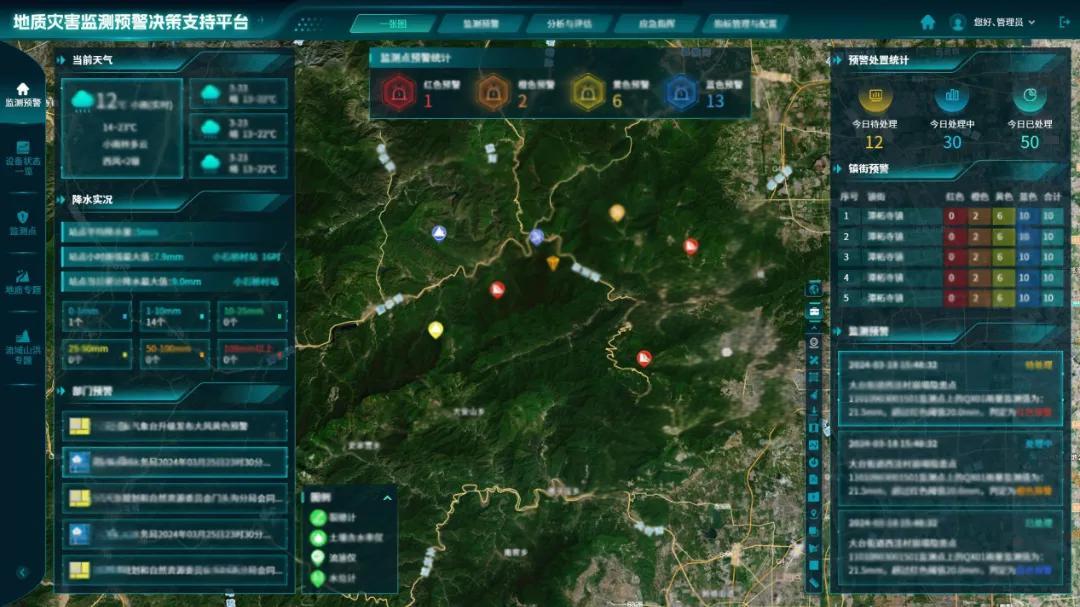Click the yellow marker on the map

[x=435, y=330]
